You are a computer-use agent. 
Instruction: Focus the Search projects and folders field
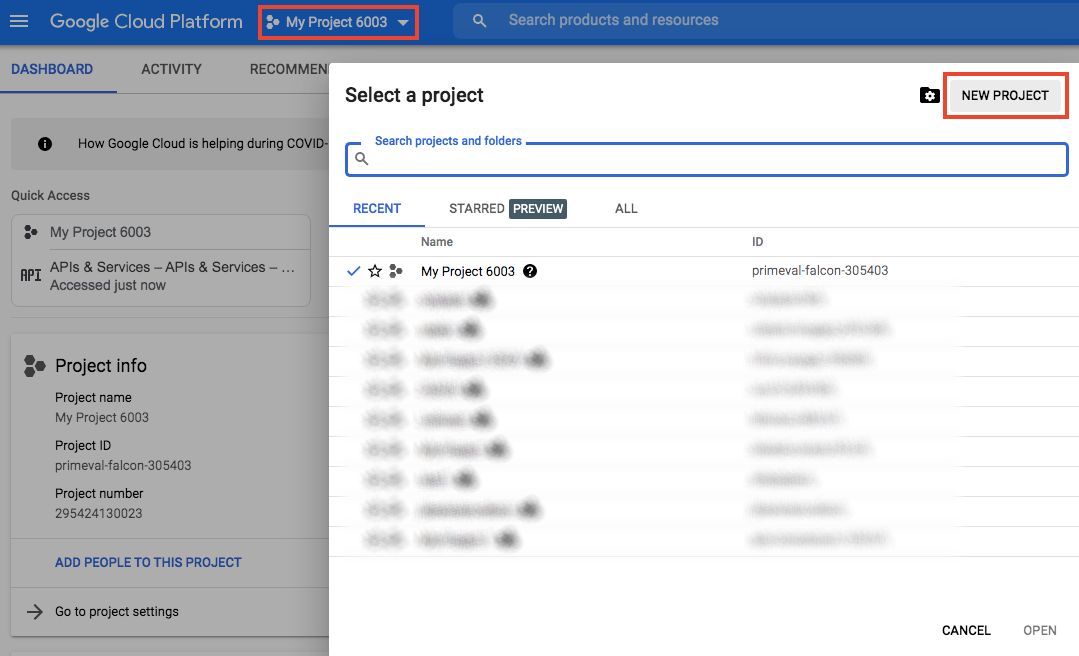coord(706,159)
